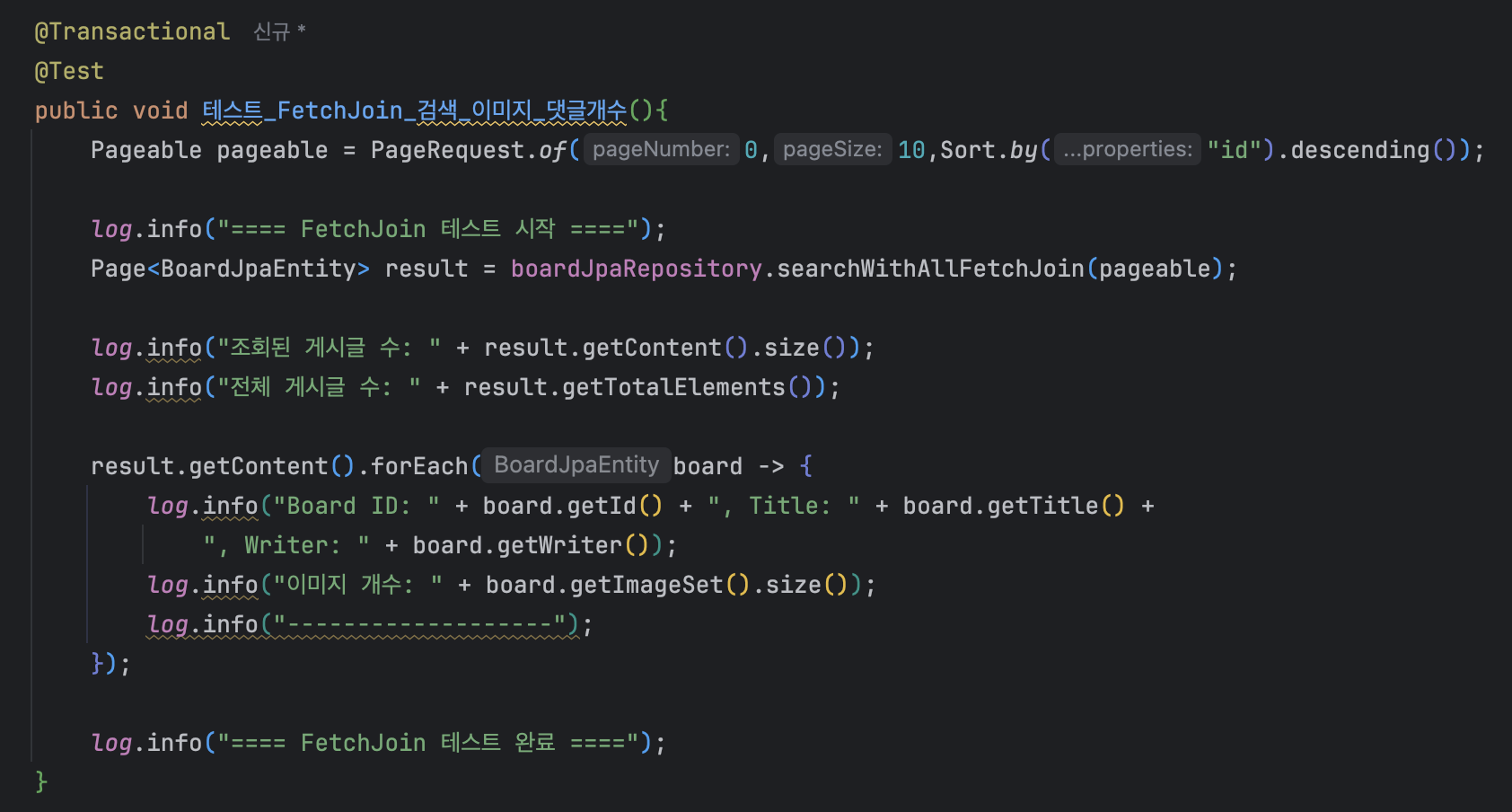Click the ...properties: parameter hint
1512x812 pixels.
(x=1127, y=149)
